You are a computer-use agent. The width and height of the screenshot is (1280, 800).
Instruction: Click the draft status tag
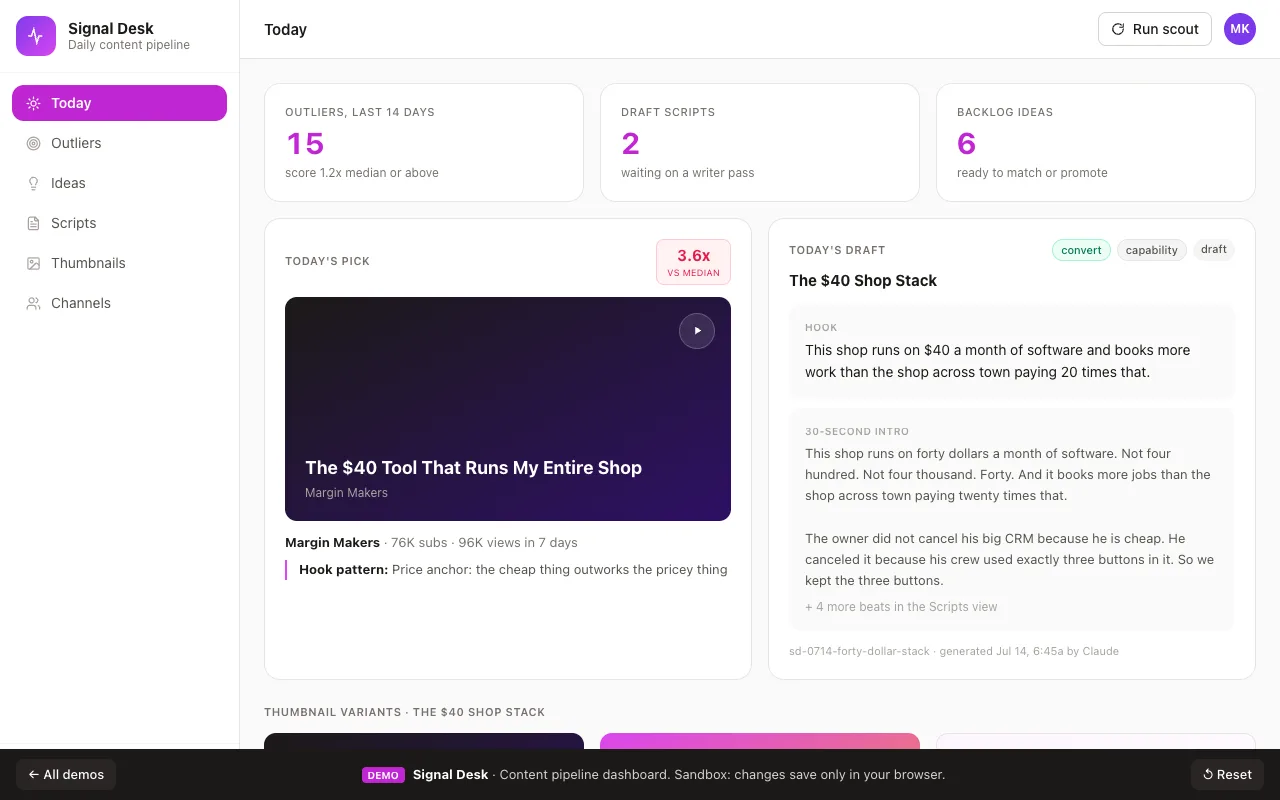coord(1214,250)
